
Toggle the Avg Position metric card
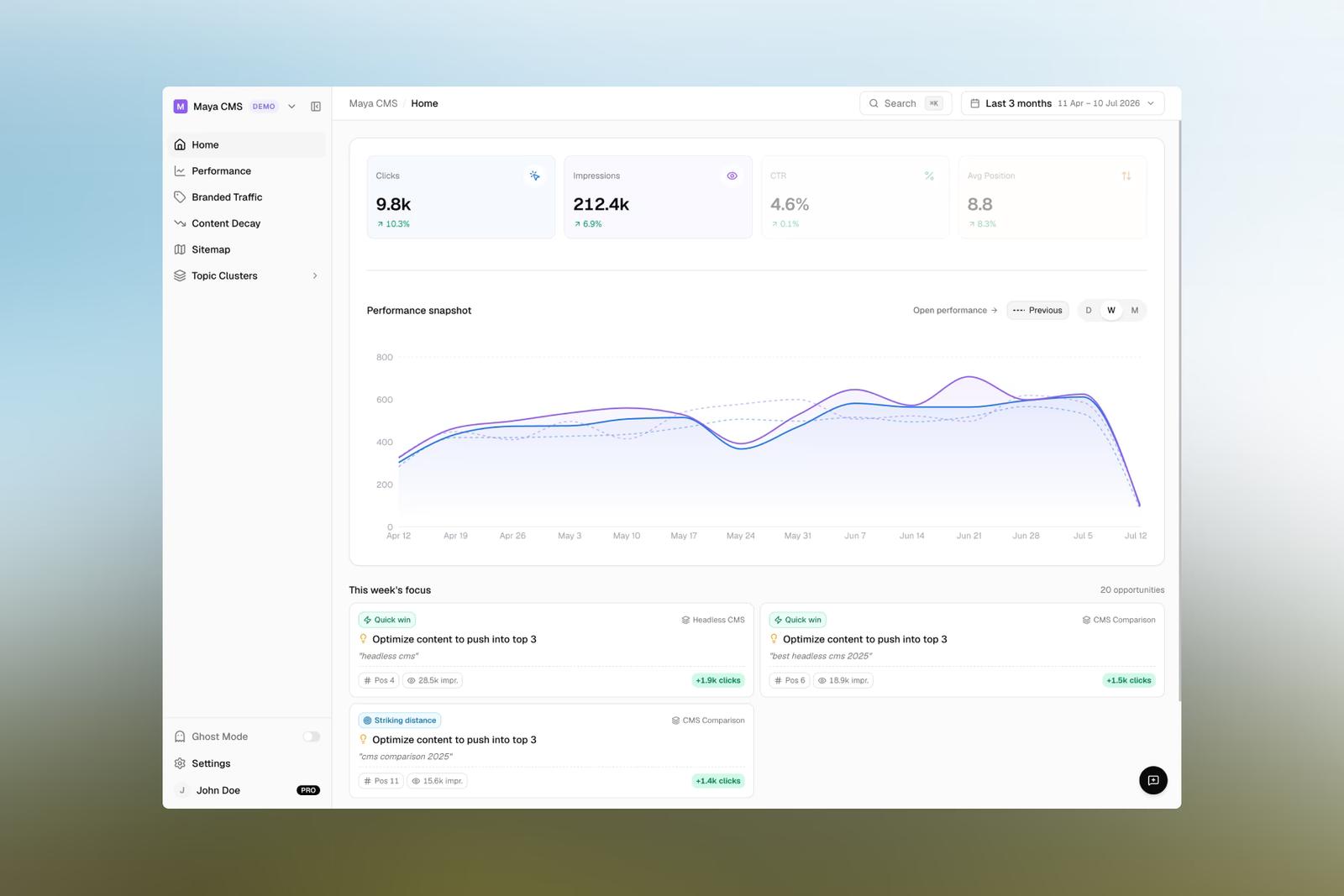(x=1053, y=196)
